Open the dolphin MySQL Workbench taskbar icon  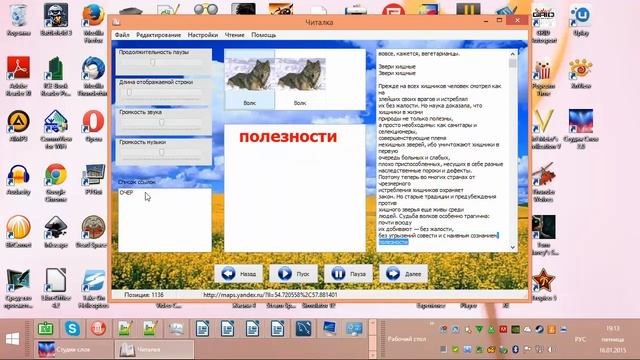(x=303, y=328)
